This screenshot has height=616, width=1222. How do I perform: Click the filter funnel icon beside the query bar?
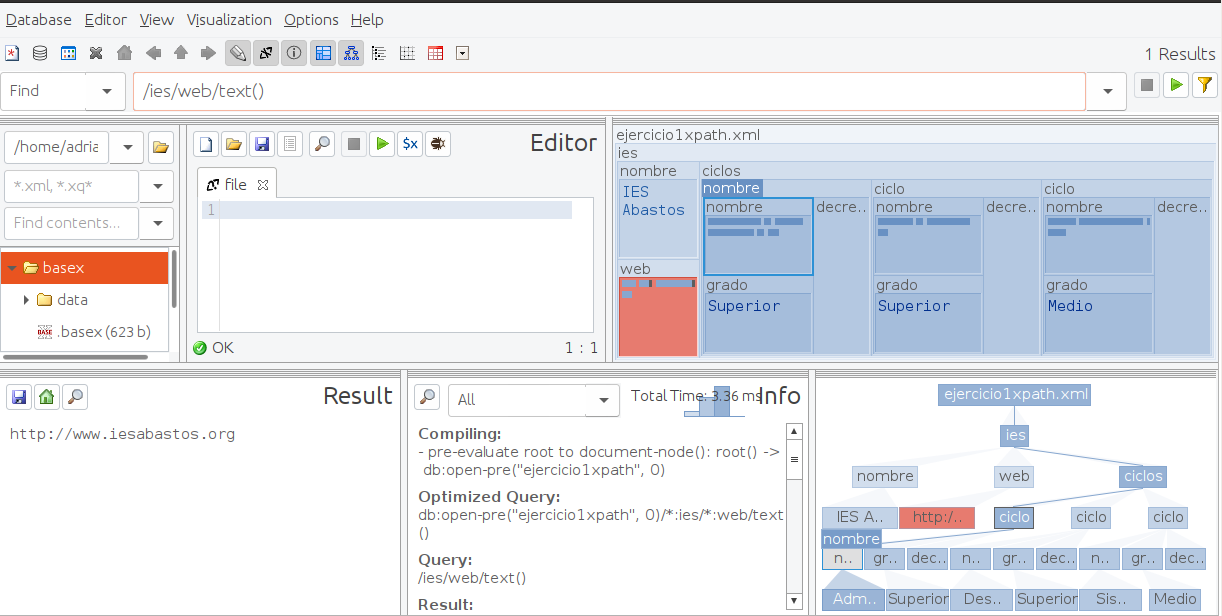coord(1205,86)
